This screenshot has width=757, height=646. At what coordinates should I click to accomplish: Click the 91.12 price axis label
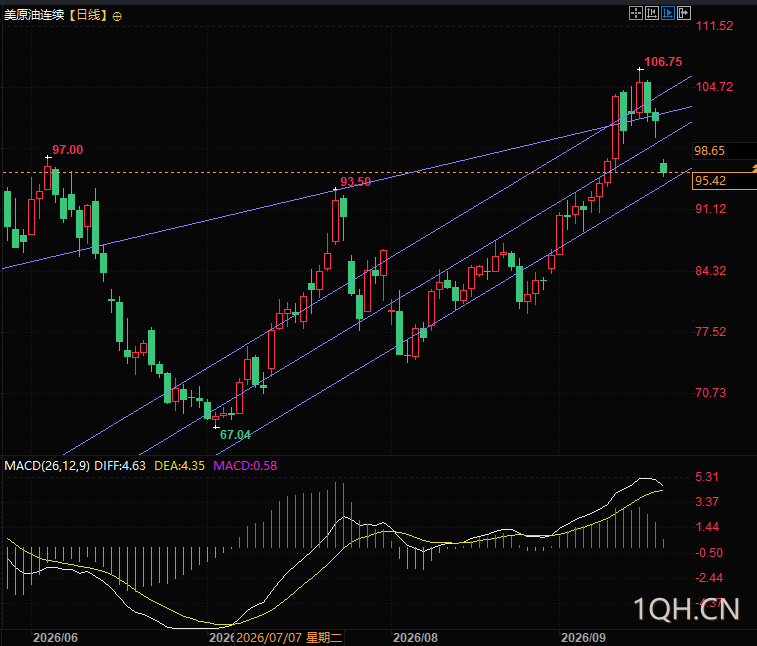(x=710, y=209)
